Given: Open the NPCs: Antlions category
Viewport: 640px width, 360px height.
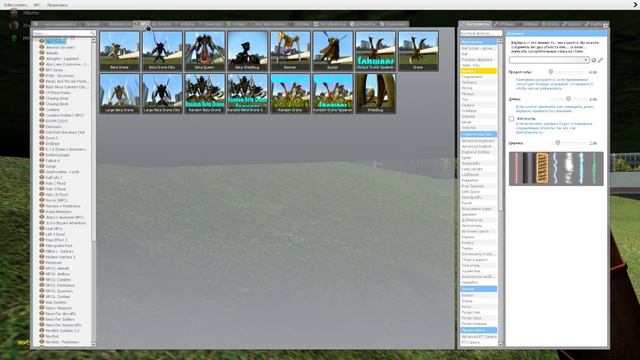Looking at the screenshot, I should coord(58,274).
